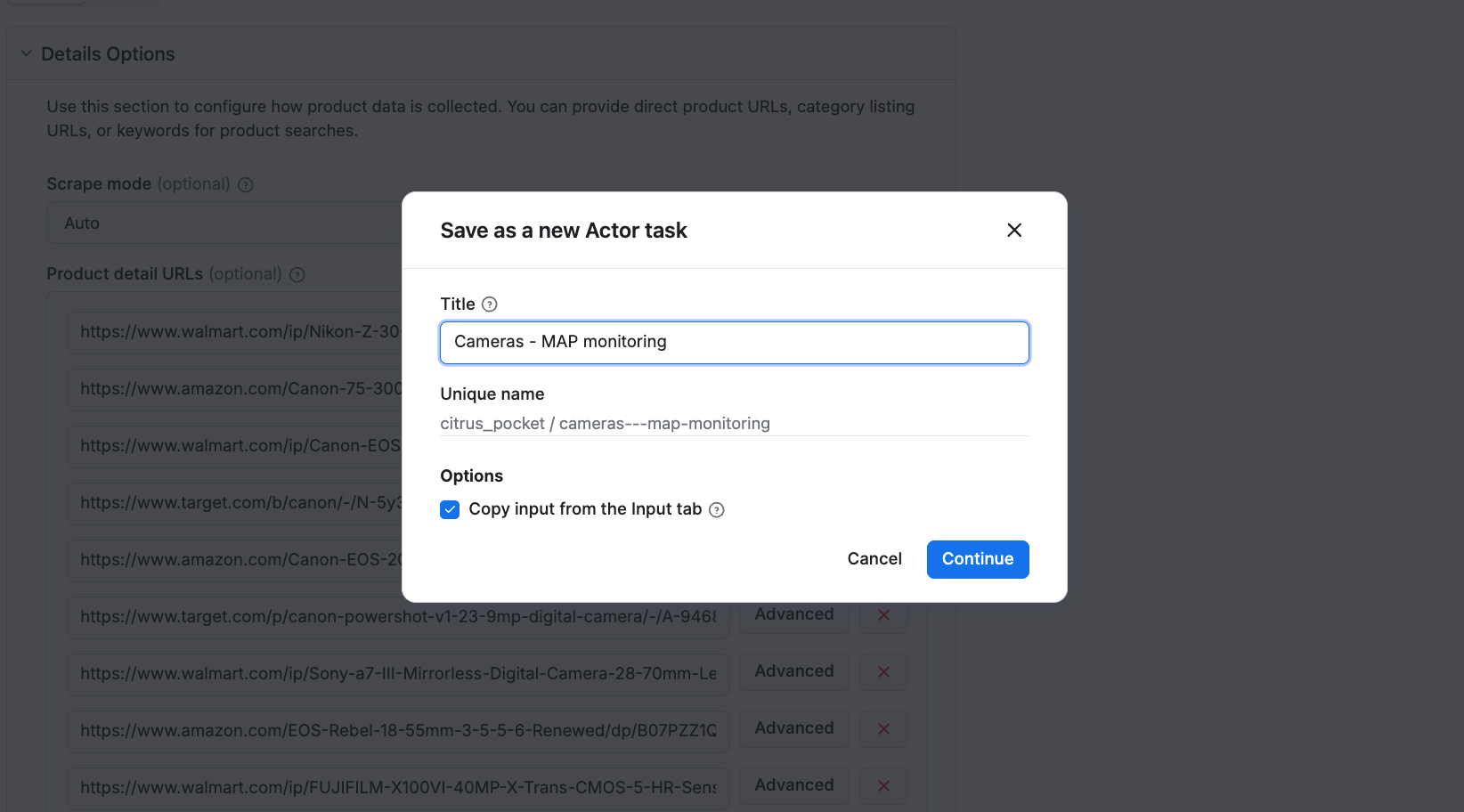Viewport: 1464px width, 812px height.
Task: Open Advanced settings for FUJIFILM URL
Action: (793, 785)
